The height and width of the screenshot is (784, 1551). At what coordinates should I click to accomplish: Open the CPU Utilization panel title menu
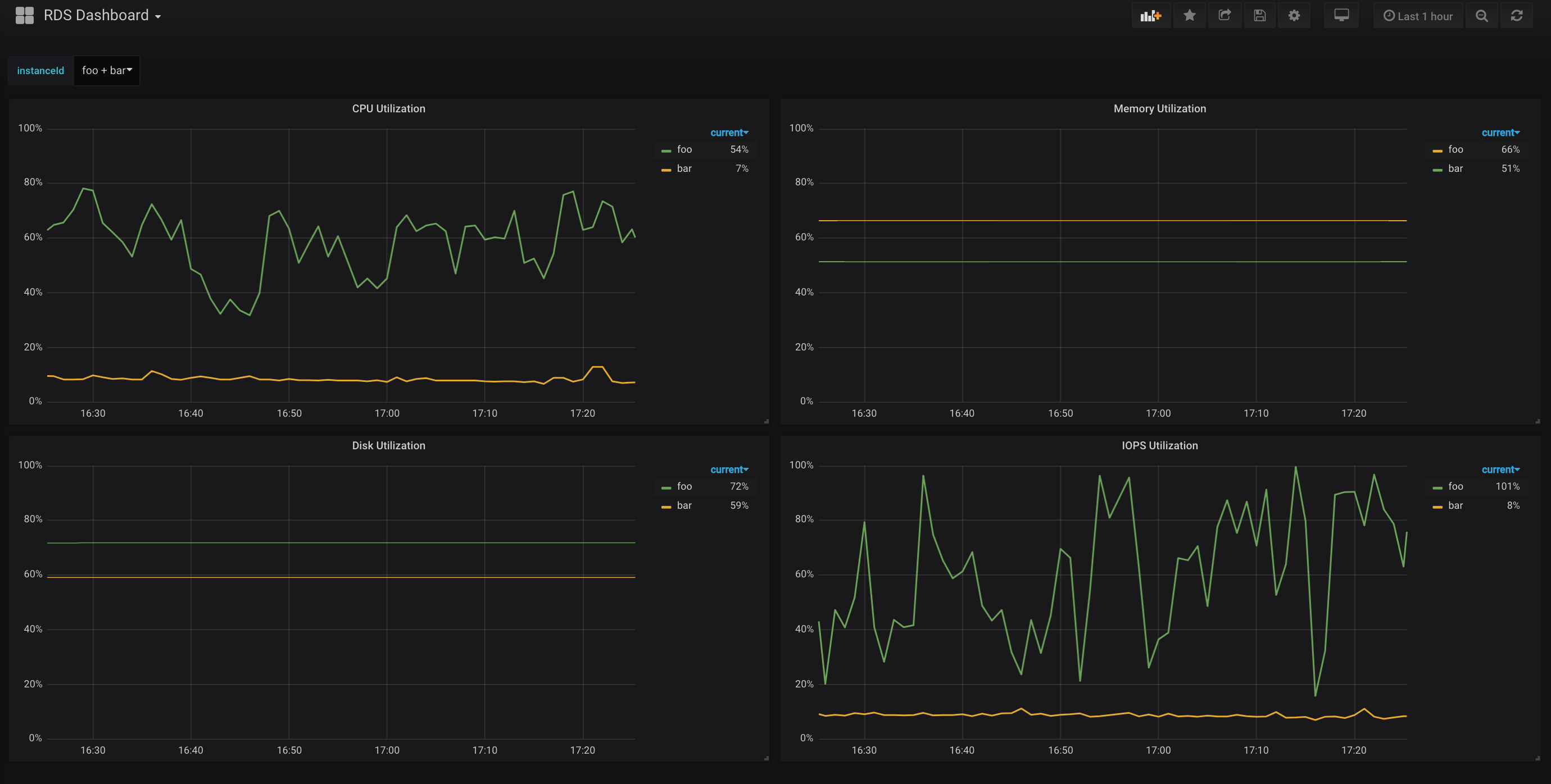click(388, 108)
